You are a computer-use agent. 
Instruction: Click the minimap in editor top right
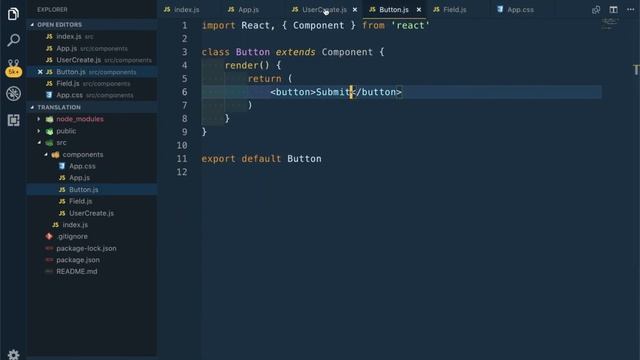609,23
